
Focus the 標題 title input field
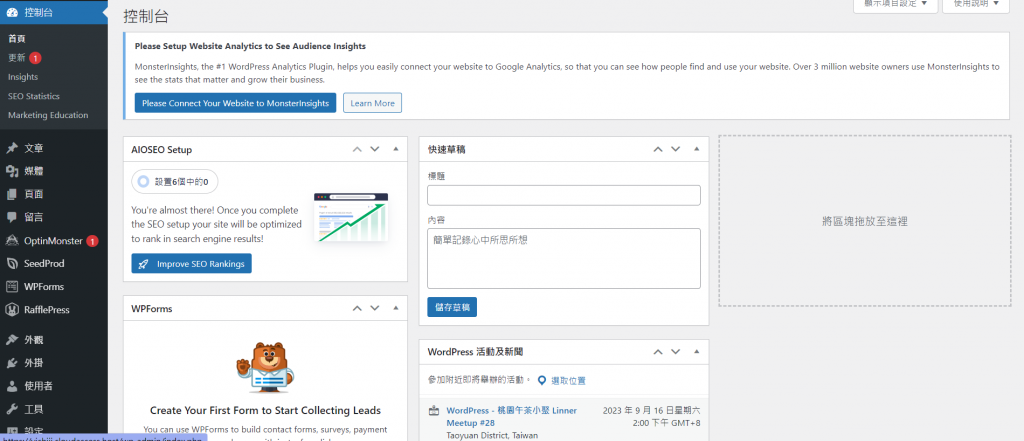pyautogui.click(x=564, y=195)
